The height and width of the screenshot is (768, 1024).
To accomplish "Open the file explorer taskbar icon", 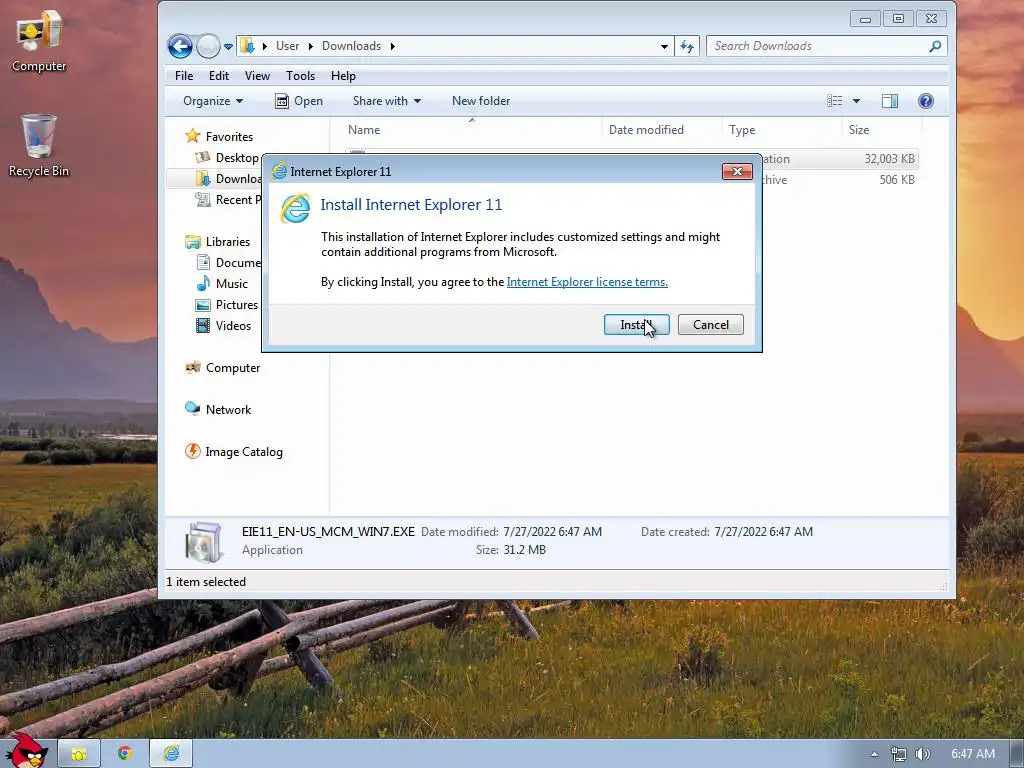I will tap(79, 754).
